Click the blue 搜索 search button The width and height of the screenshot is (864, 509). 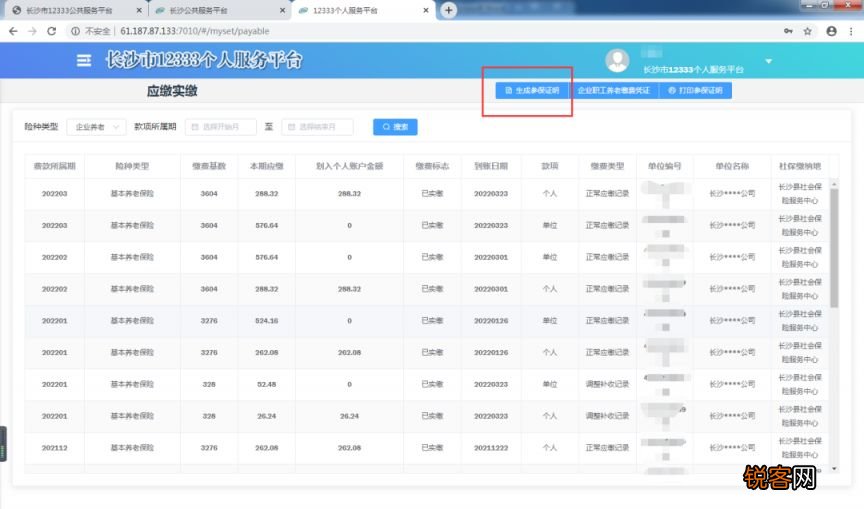pyautogui.click(x=395, y=127)
